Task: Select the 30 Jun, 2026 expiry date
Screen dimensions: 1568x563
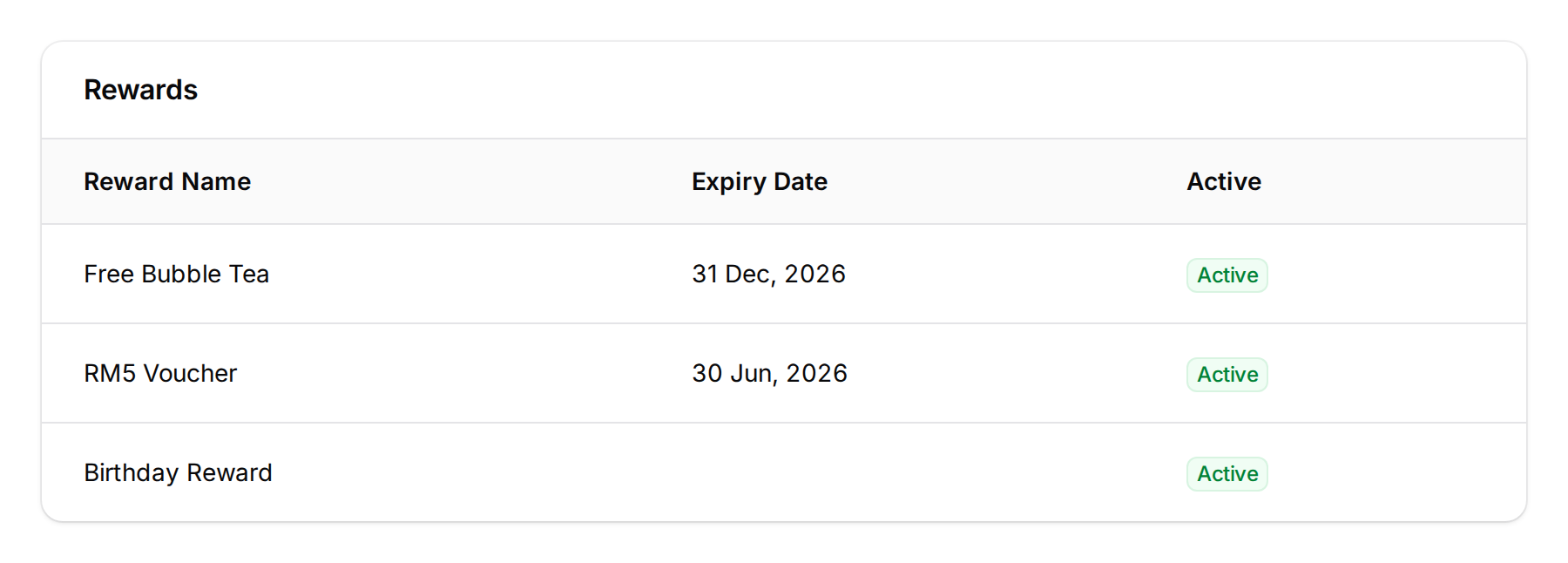Action: (769, 373)
